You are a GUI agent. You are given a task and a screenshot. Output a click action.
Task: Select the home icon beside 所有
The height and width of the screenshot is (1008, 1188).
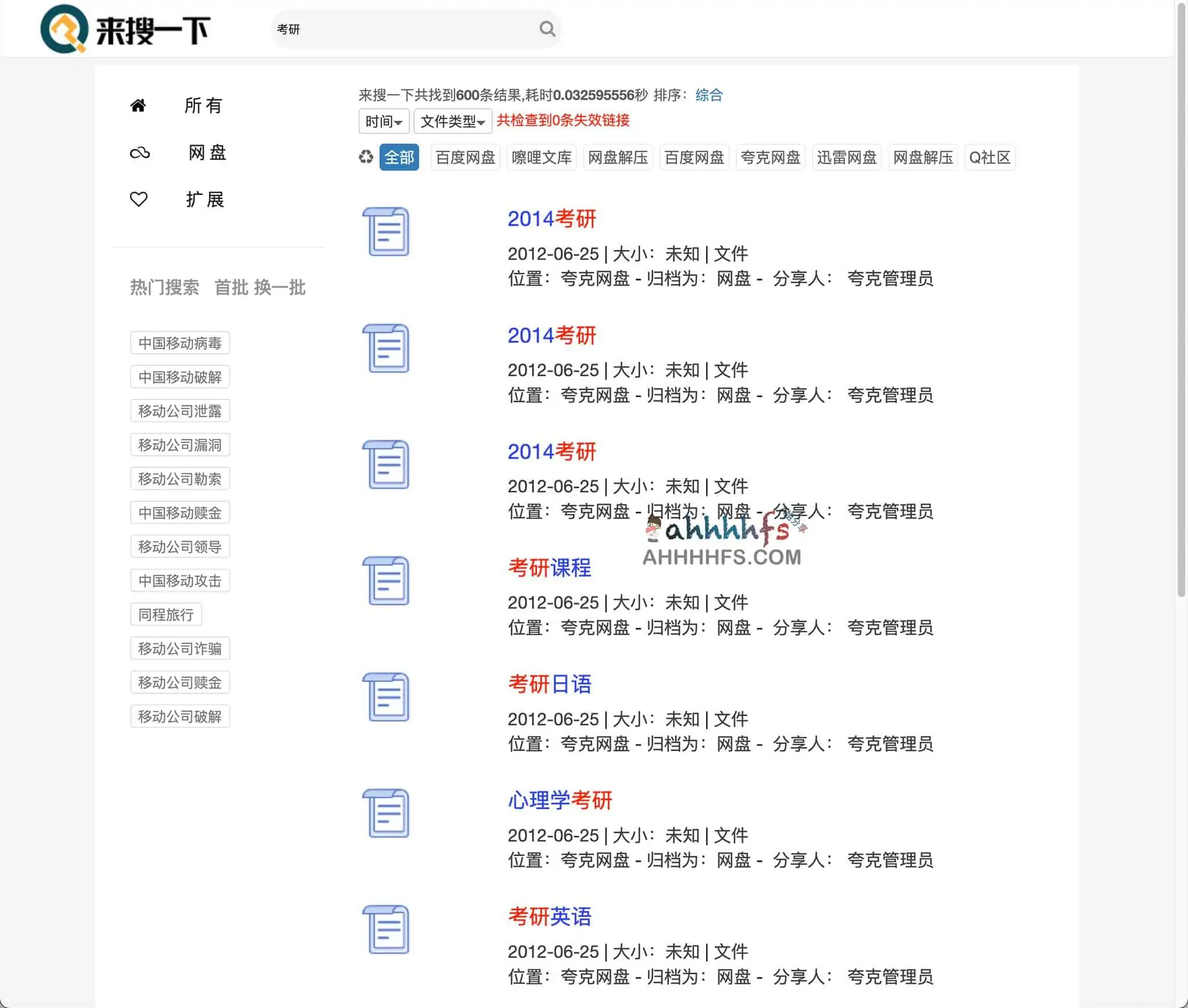click(x=139, y=105)
